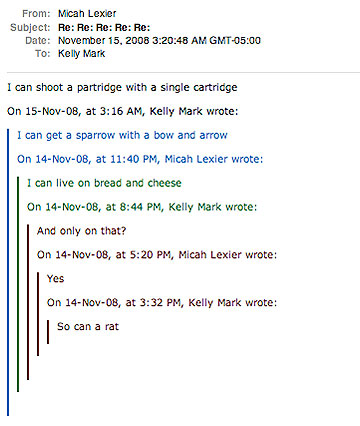Screen dimensions: 360x426
Task: Click the 'And only on that?' quote
Action: click(82, 231)
